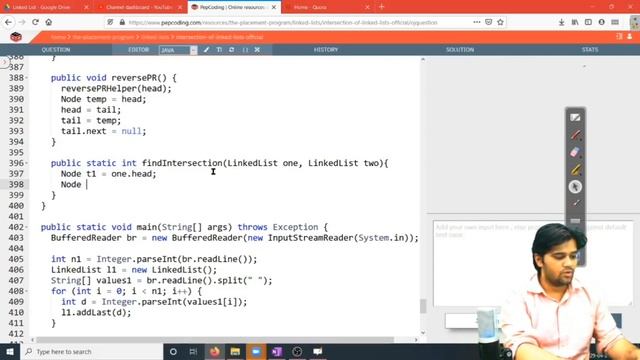
Task: Click the 'Type here to search' taskbar box
Action: [92, 351]
